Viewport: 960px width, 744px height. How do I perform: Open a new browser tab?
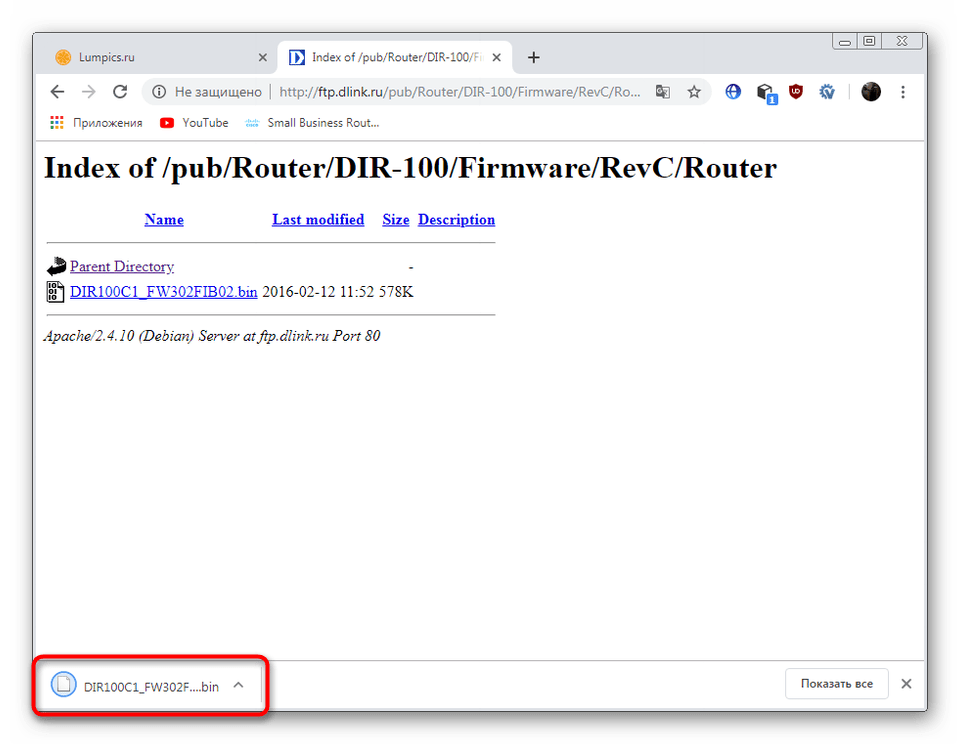click(534, 57)
